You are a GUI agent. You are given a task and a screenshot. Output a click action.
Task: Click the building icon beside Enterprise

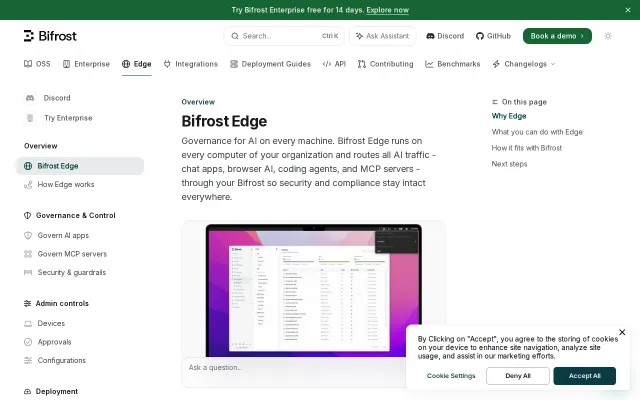(66, 64)
